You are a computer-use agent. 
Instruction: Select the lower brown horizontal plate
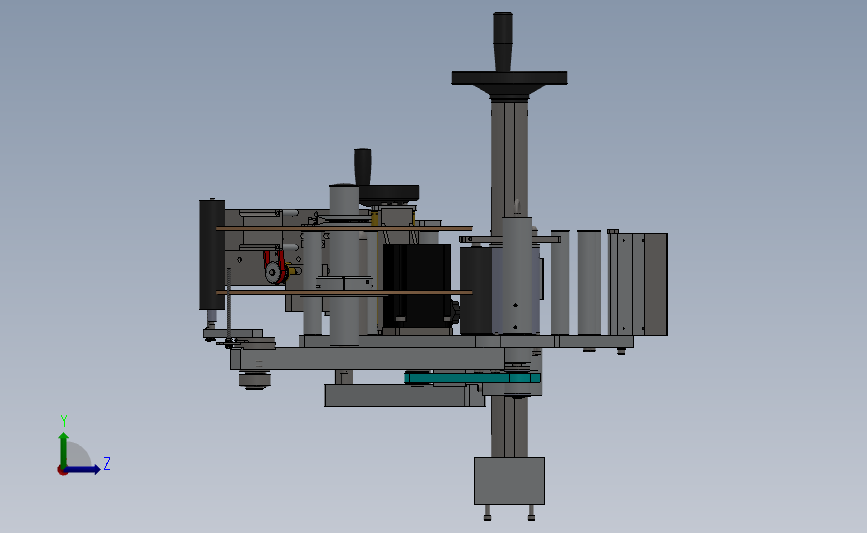coord(344,292)
